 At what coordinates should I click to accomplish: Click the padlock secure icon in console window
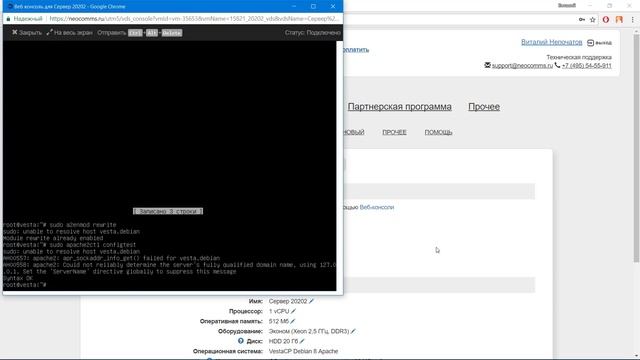pyautogui.click(x=8, y=19)
